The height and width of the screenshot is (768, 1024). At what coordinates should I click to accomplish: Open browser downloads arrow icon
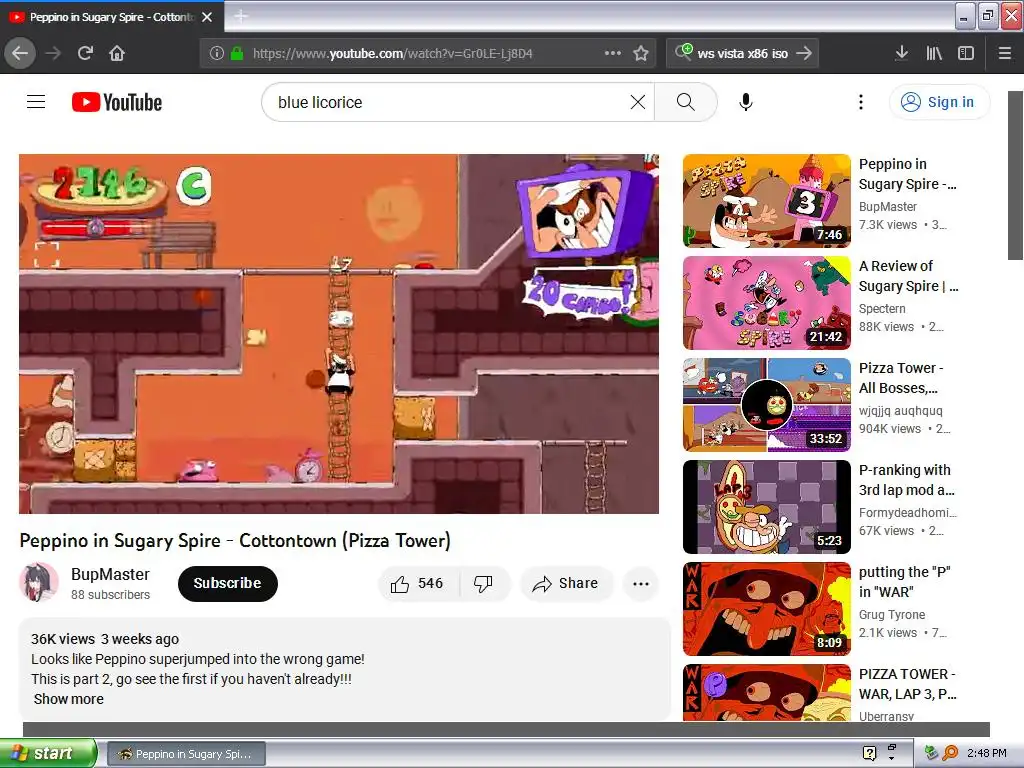pos(901,53)
